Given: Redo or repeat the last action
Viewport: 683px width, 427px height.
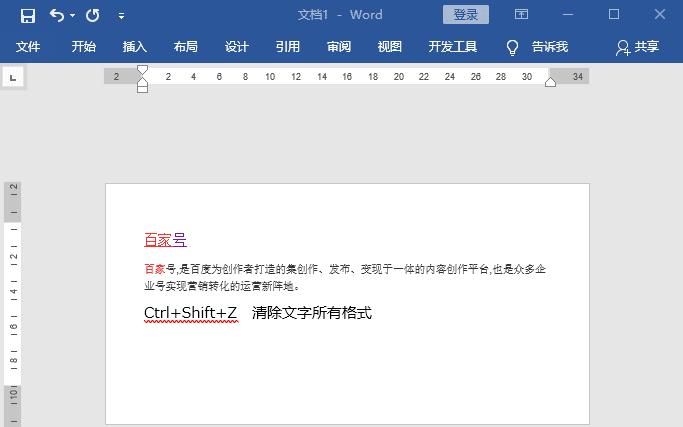Looking at the screenshot, I should pos(92,16).
